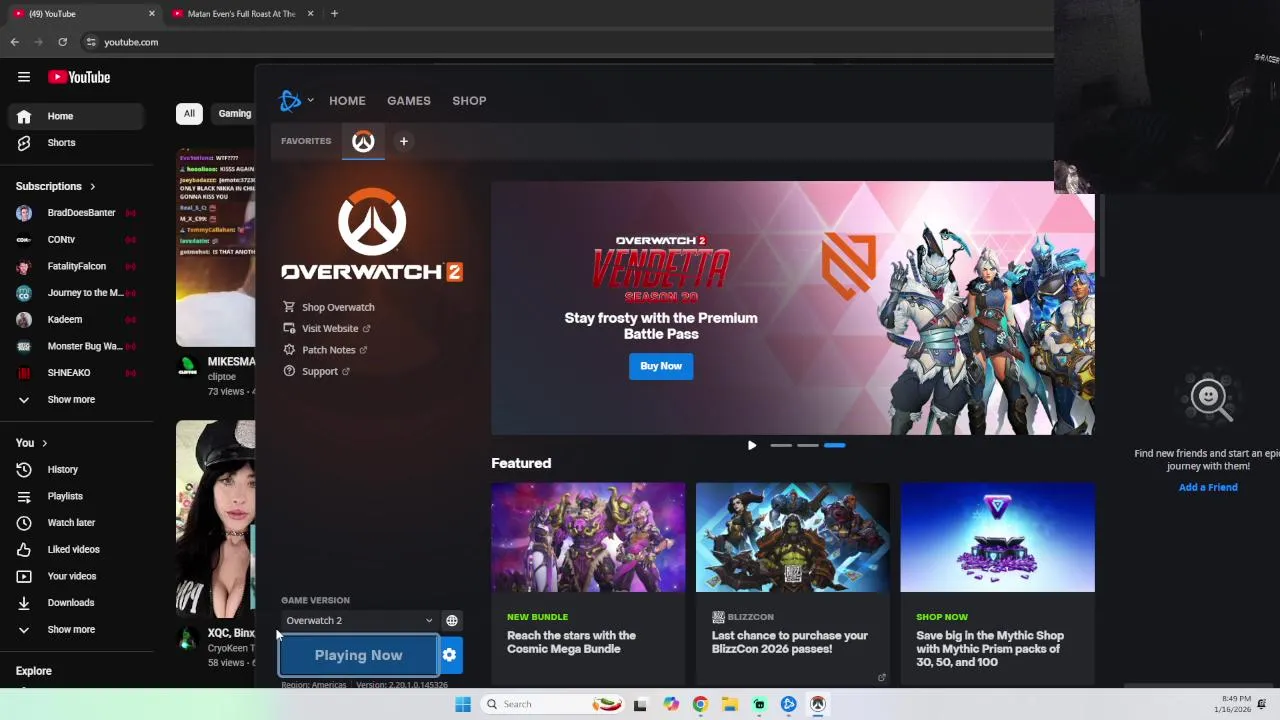1280x720 pixels.
Task: Open the GAMES tab in Battle.net
Action: pyautogui.click(x=409, y=100)
